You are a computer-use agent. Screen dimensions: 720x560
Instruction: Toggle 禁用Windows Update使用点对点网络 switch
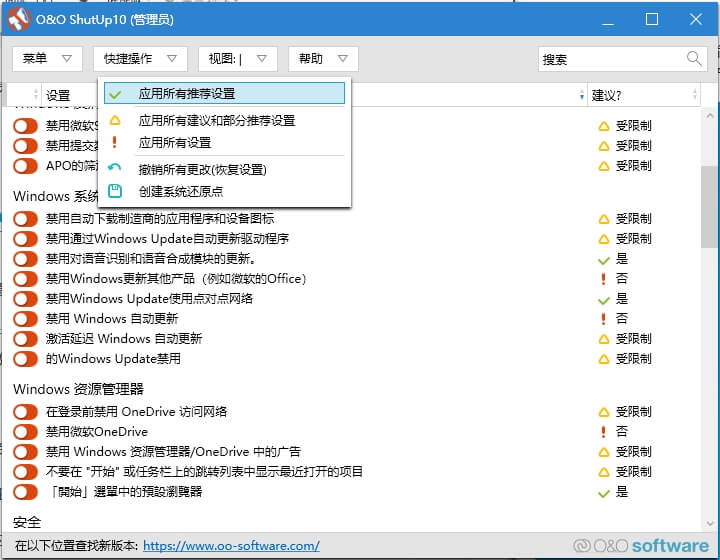25,299
